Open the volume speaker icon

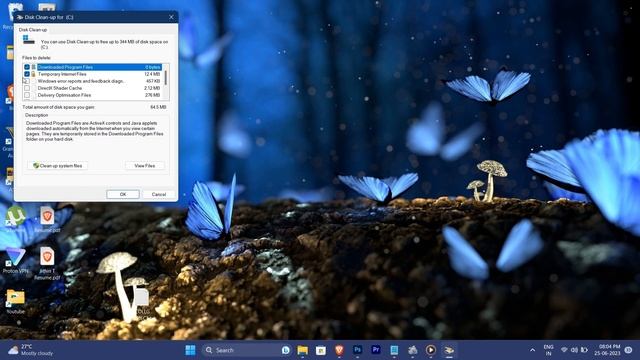point(574,350)
